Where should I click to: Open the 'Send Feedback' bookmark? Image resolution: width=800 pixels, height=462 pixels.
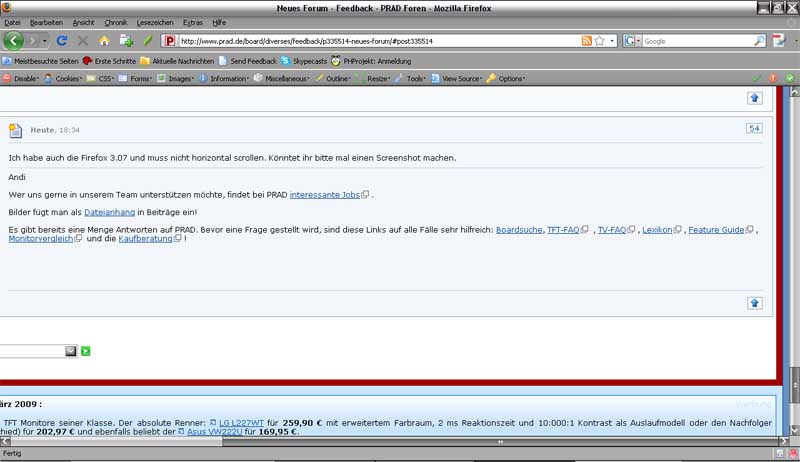253,60
